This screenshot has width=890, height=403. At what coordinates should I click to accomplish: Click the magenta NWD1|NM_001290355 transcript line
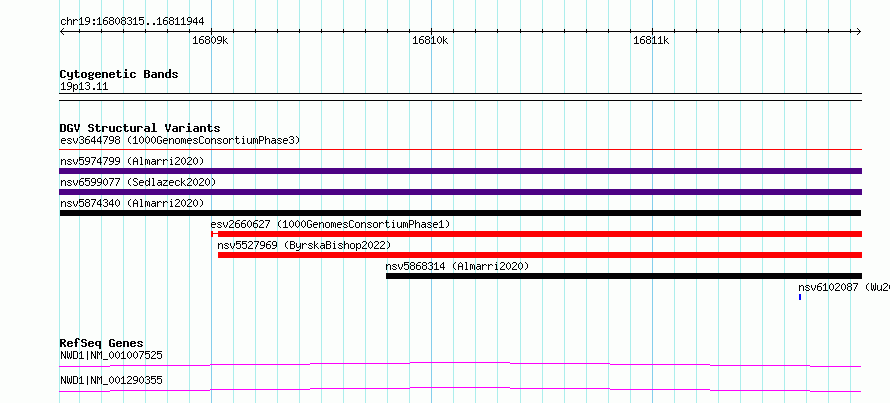[461, 389]
